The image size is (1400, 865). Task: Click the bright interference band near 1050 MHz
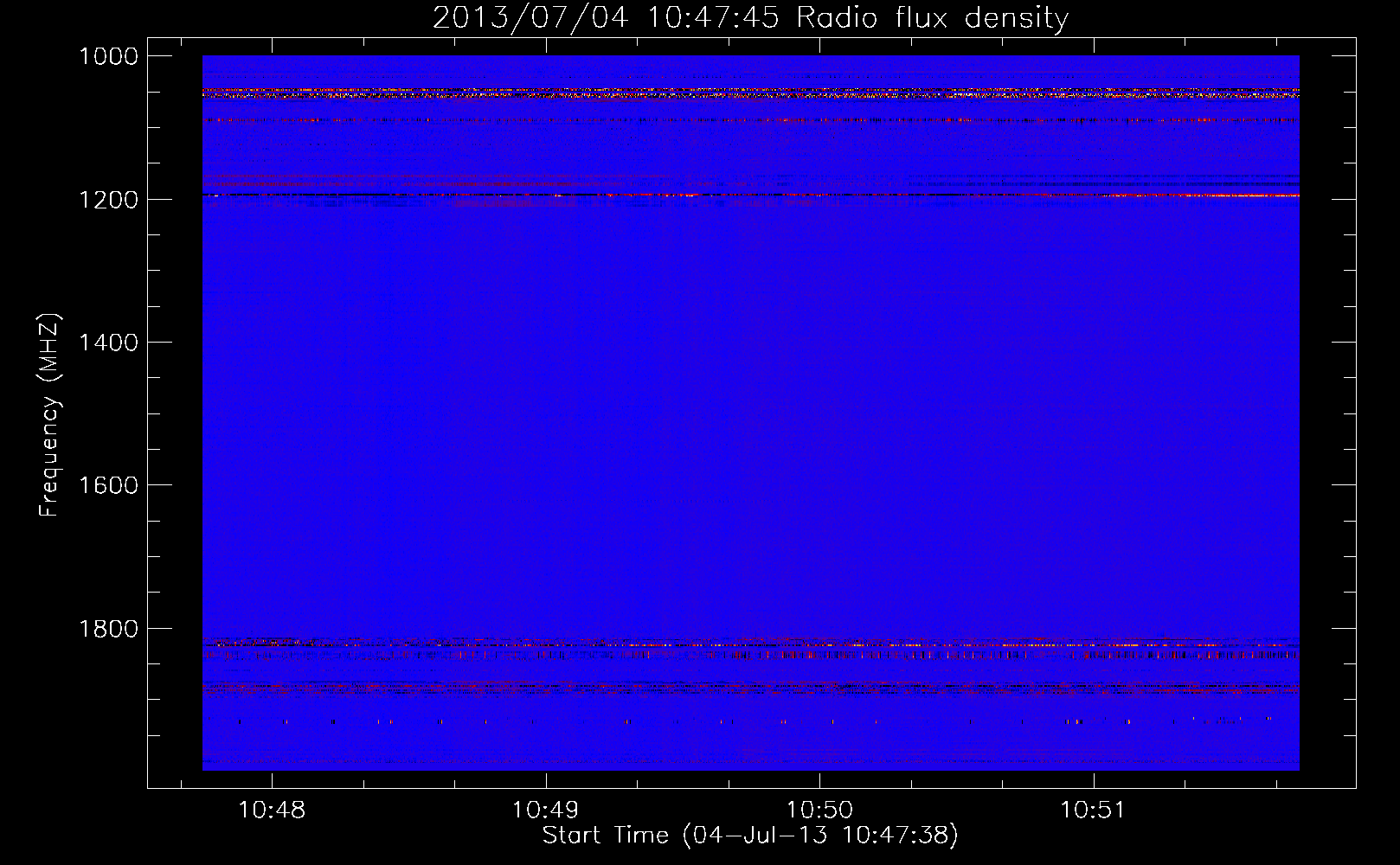pyautogui.click(x=750, y=92)
